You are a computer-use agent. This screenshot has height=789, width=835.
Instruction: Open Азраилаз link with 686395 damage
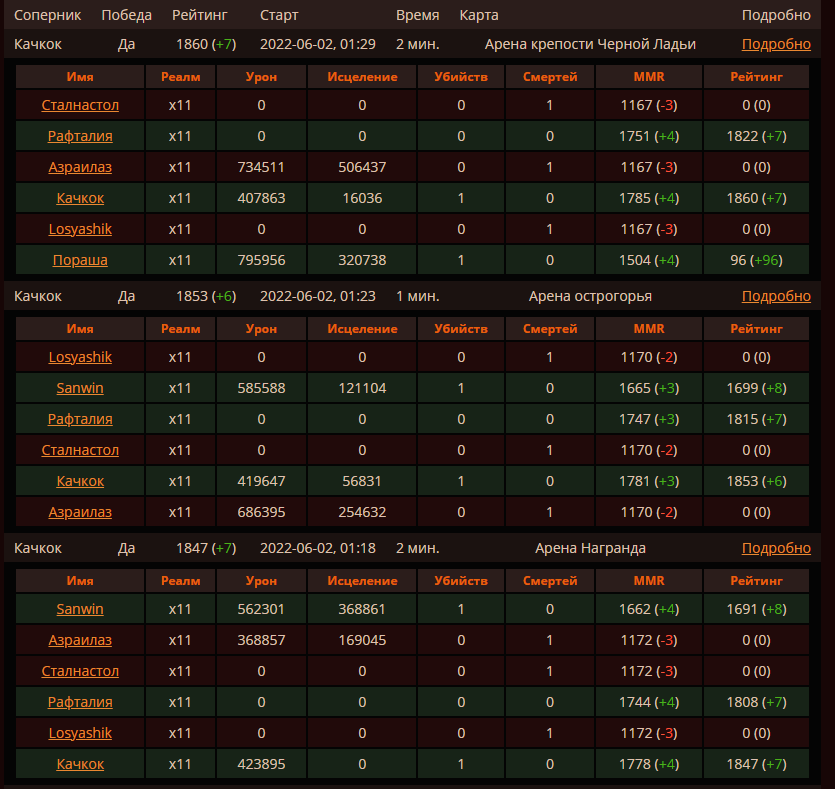80,512
